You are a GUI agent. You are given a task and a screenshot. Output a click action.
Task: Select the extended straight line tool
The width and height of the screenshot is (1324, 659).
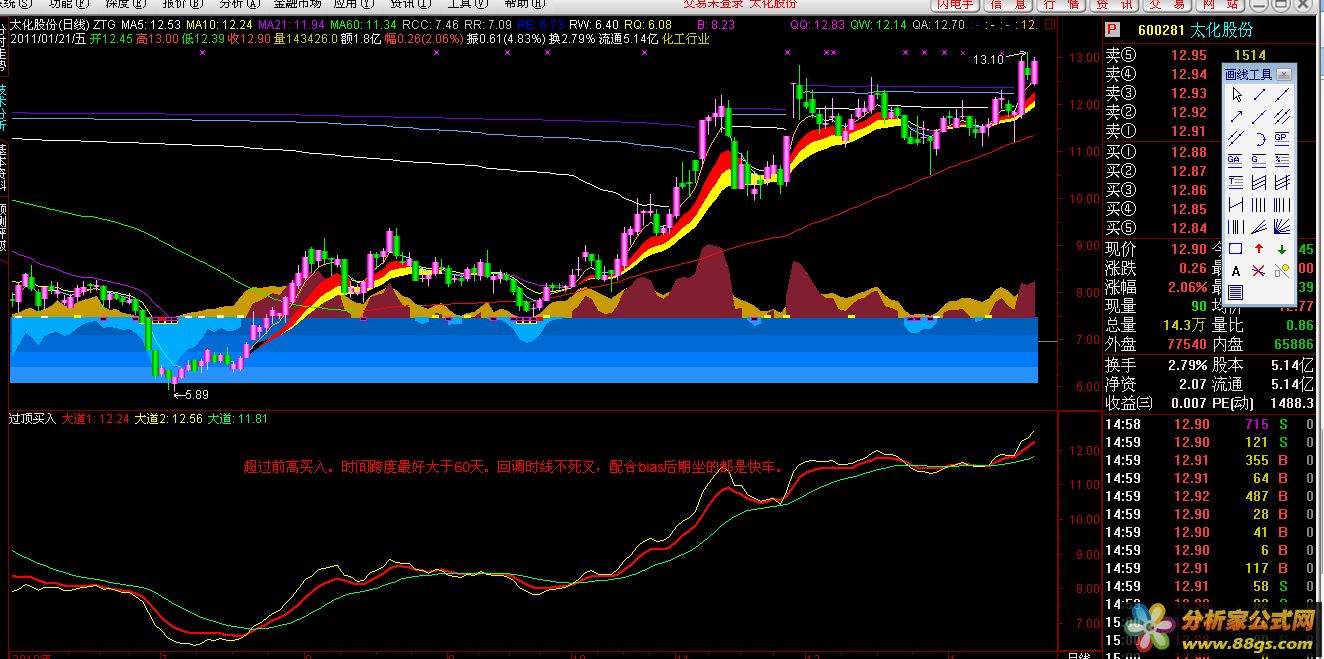coord(1282,95)
